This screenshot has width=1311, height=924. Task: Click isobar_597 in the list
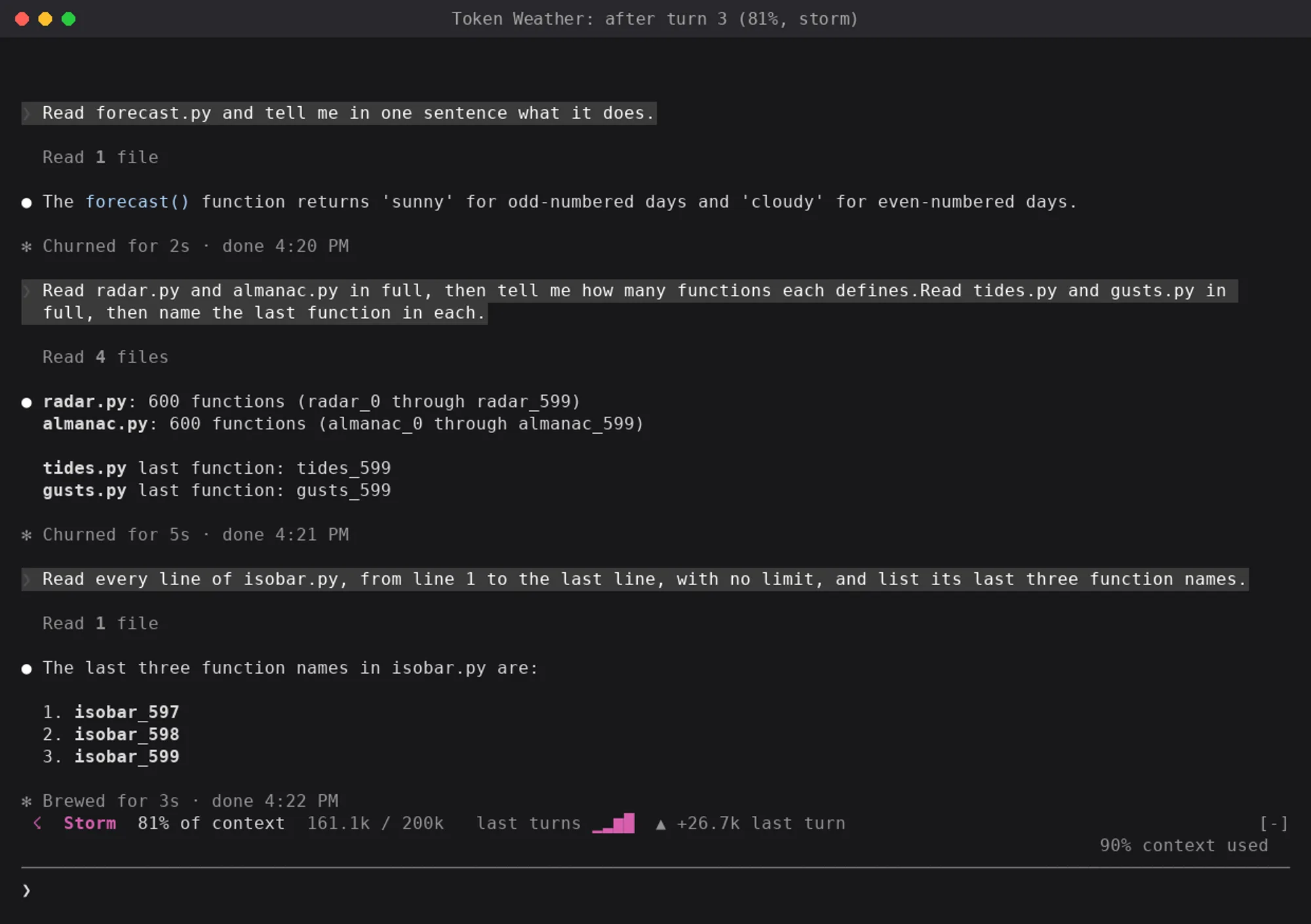point(127,712)
